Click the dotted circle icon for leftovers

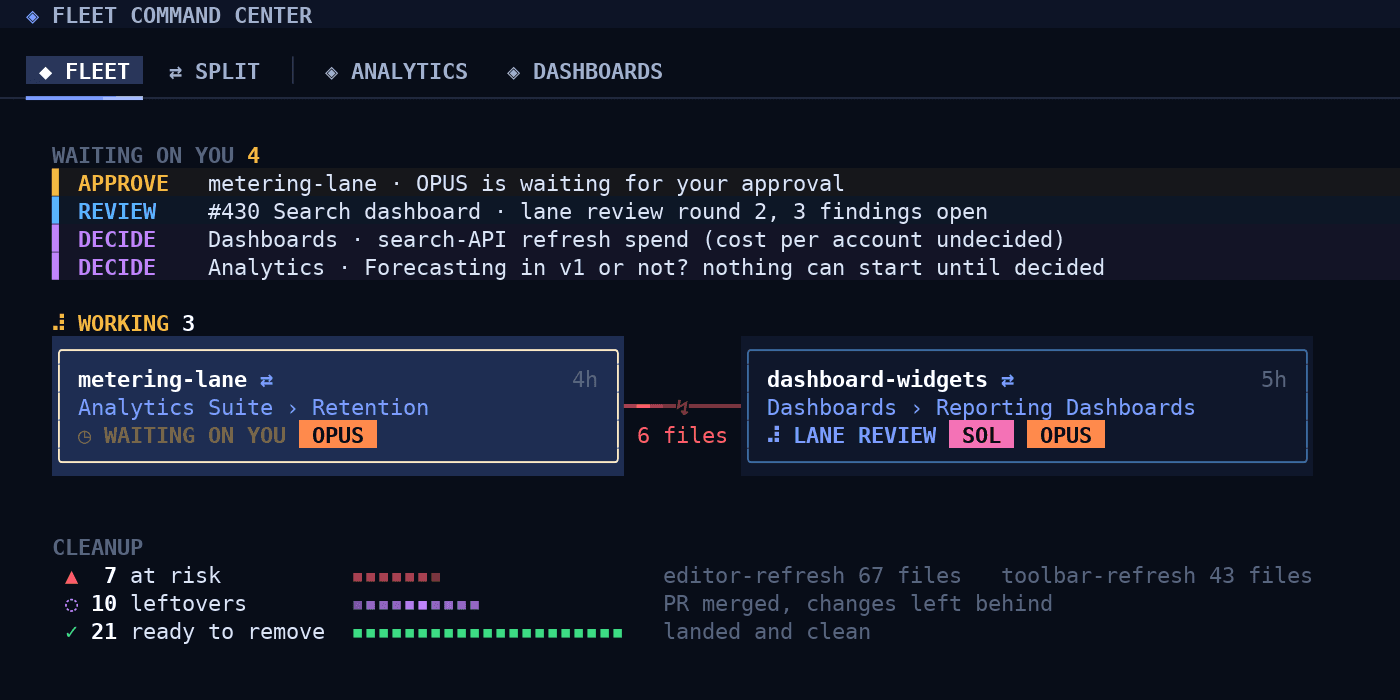pyautogui.click(x=71, y=604)
